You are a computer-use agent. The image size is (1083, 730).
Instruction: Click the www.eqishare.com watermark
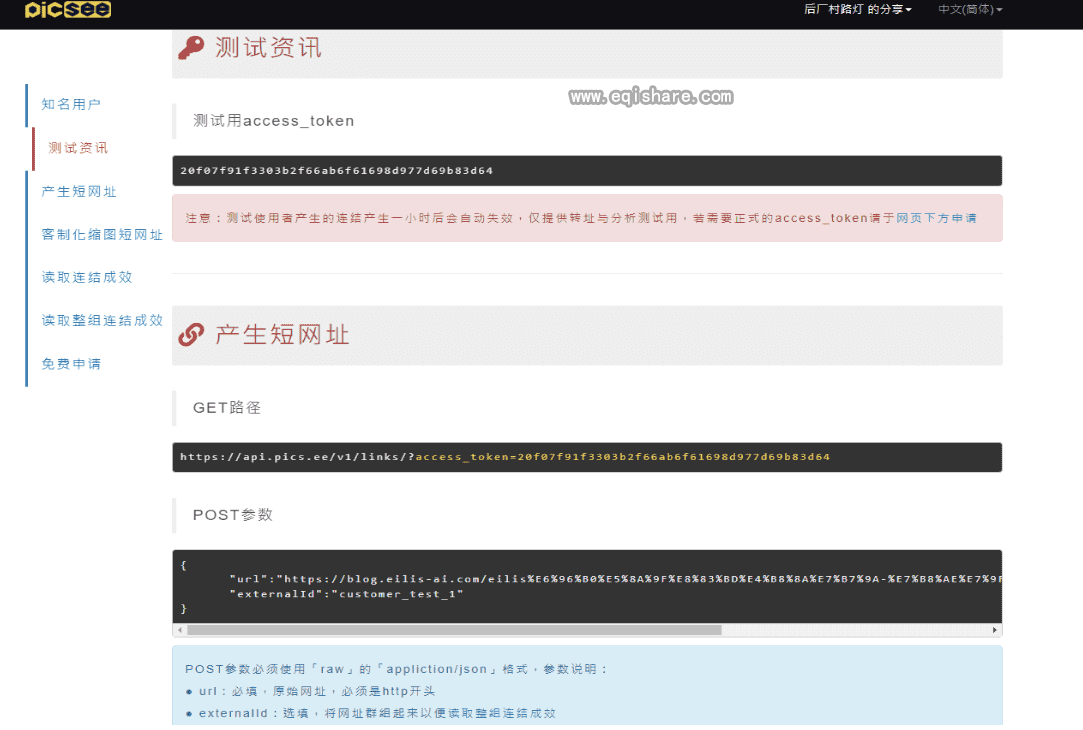pyautogui.click(x=650, y=96)
